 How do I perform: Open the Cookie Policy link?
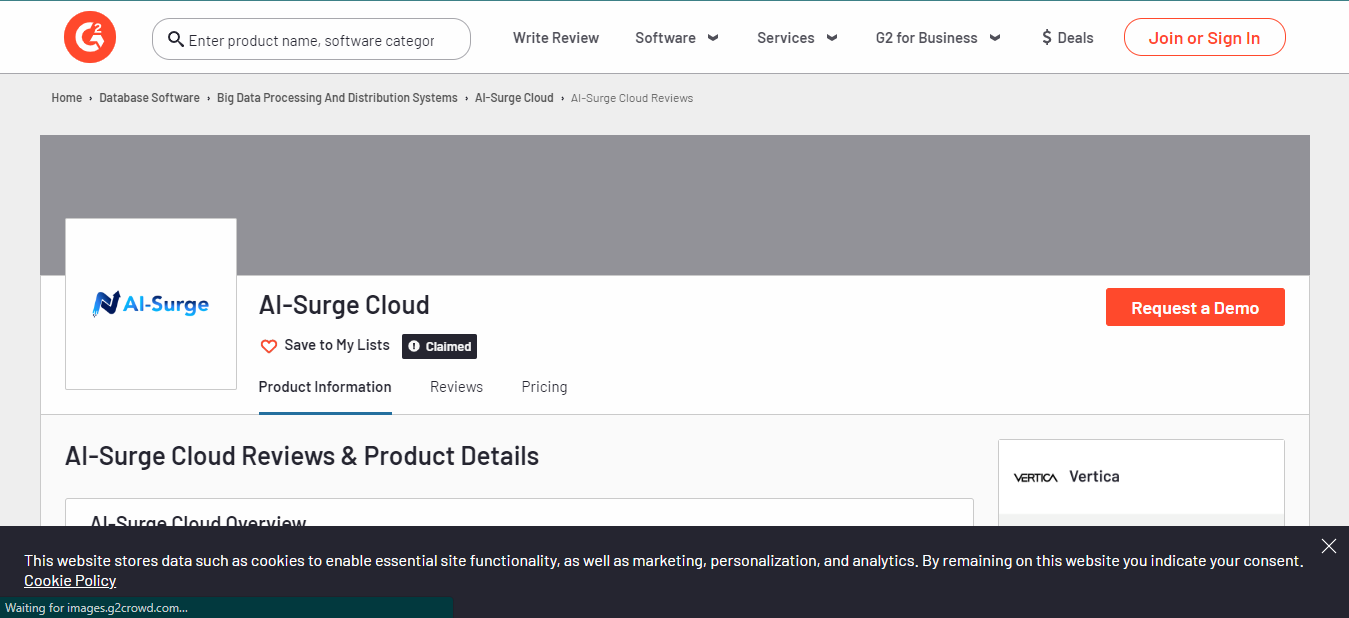(x=70, y=581)
